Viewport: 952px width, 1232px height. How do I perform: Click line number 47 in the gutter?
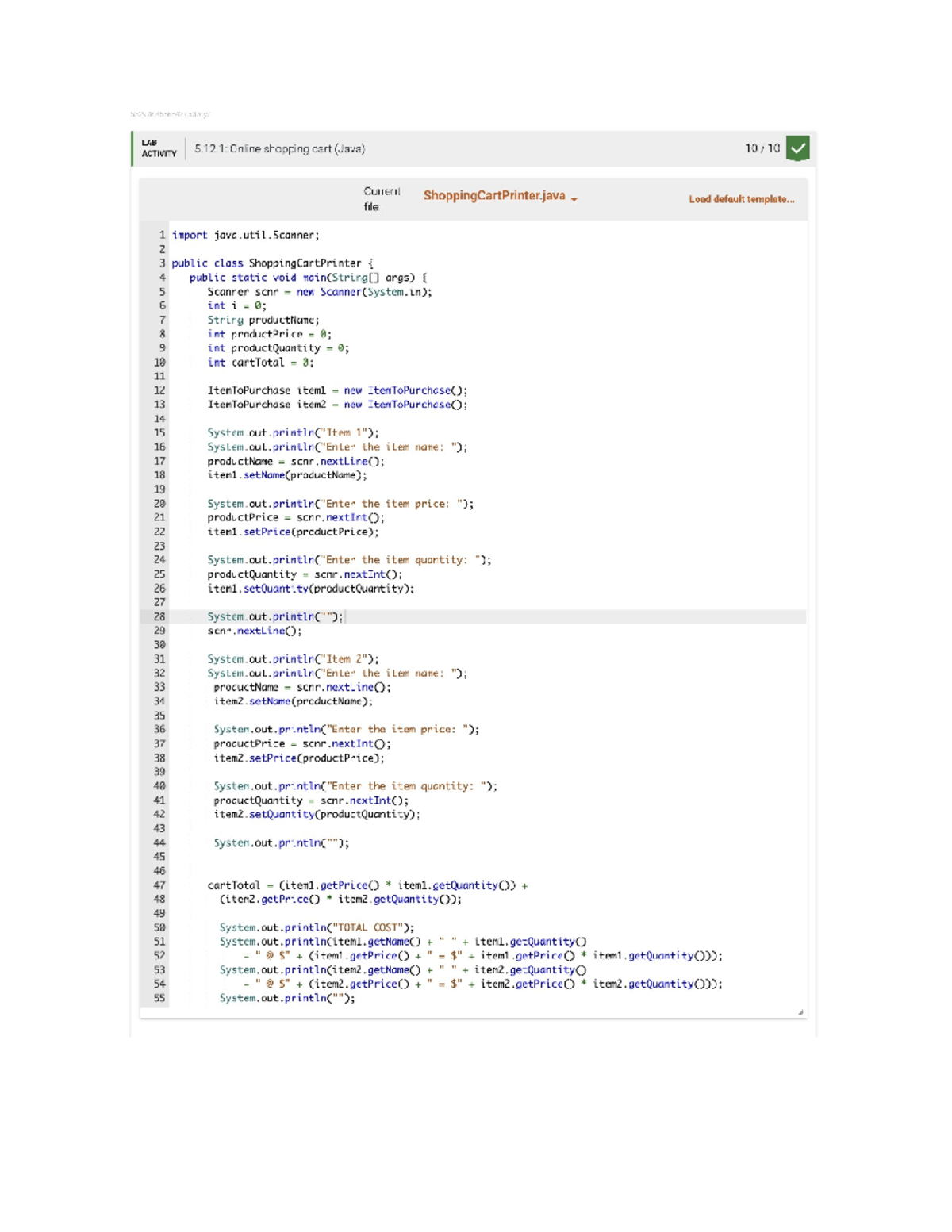tap(161, 885)
